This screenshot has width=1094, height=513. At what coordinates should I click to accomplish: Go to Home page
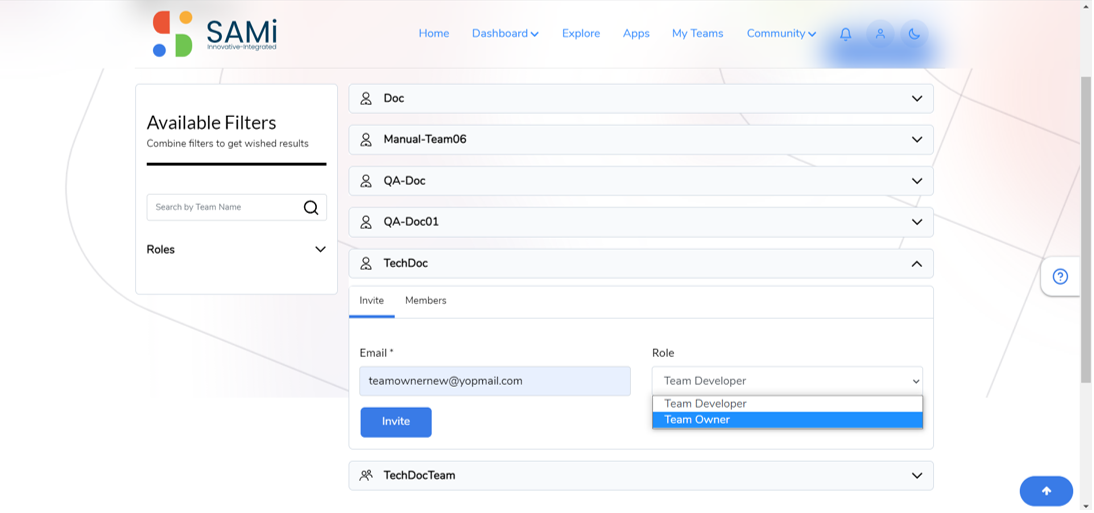[x=434, y=34]
